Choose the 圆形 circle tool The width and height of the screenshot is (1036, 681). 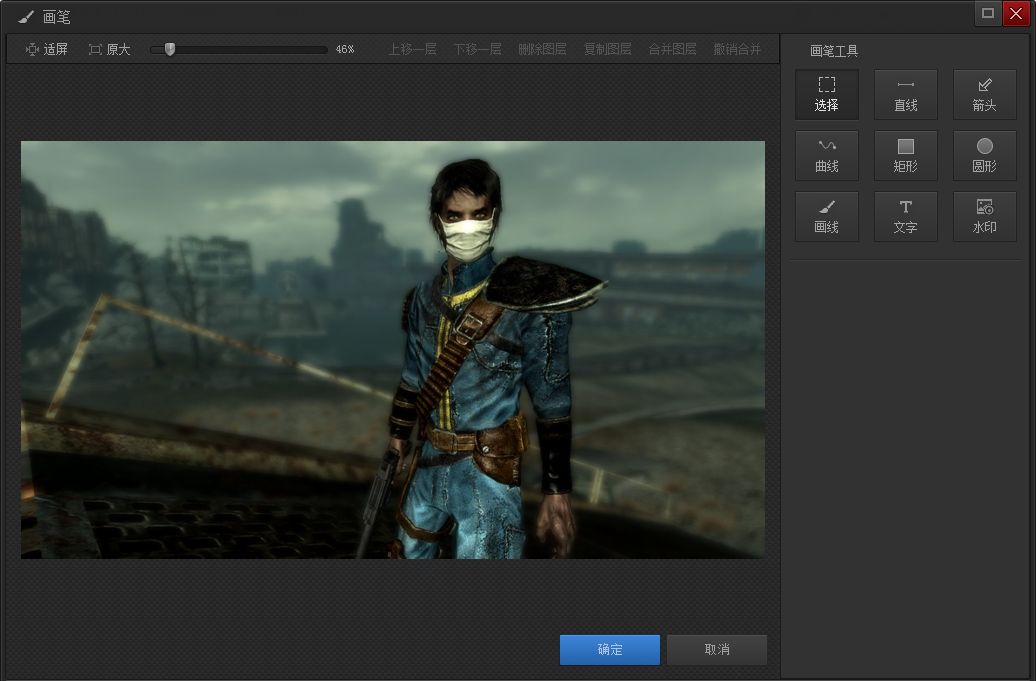[x=984, y=156]
